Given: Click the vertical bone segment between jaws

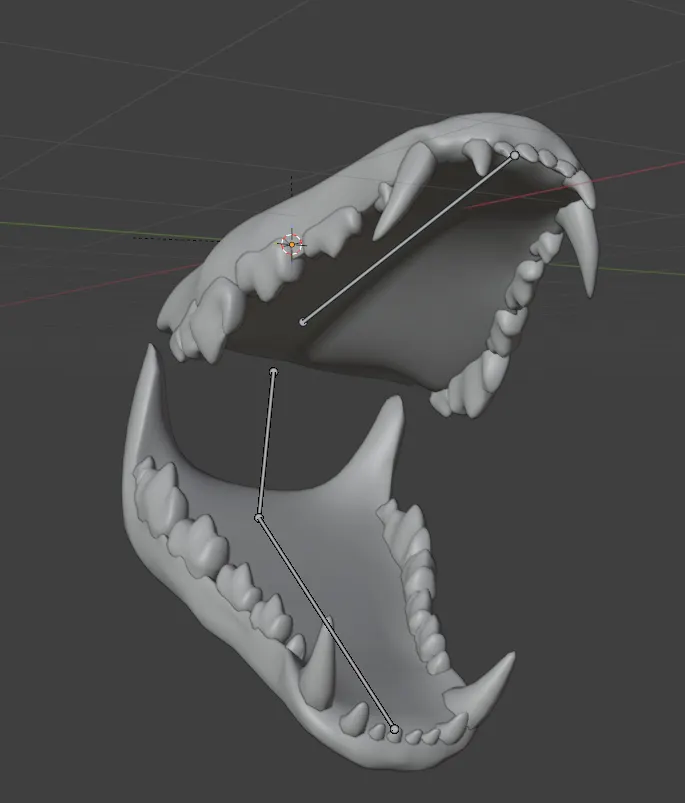Looking at the screenshot, I should click(266, 445).
